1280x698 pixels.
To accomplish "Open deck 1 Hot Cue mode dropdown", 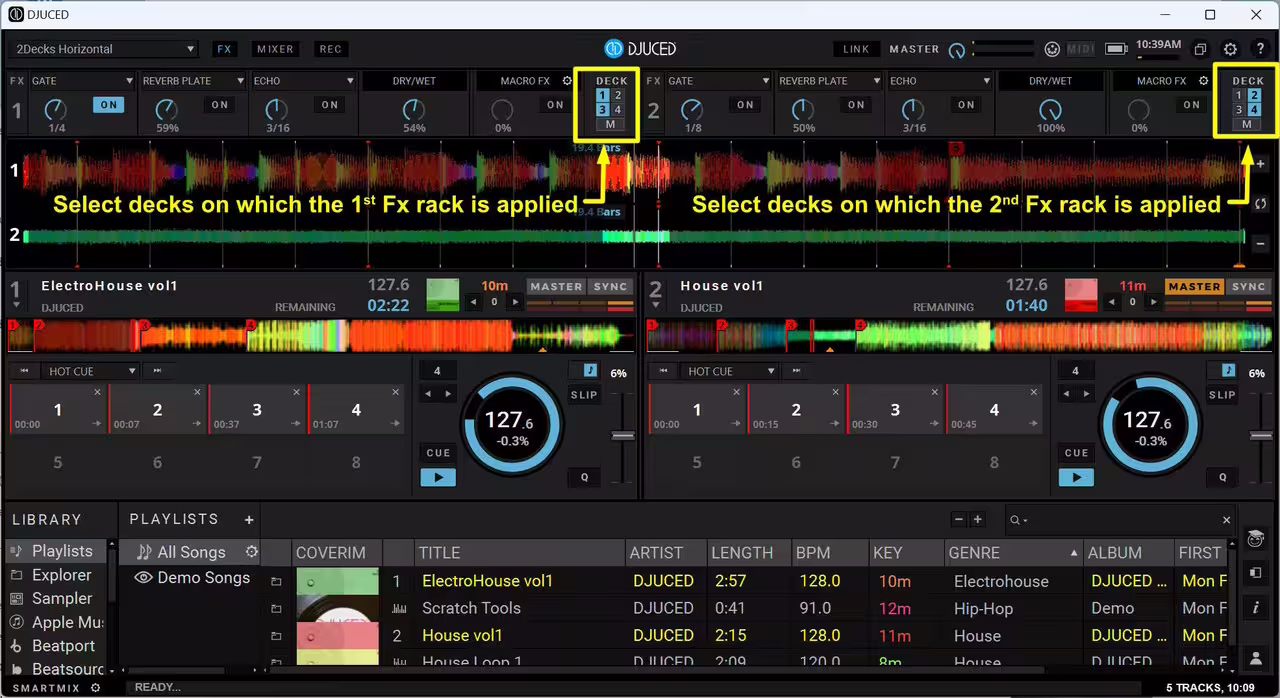I will [x=91, y=371].
